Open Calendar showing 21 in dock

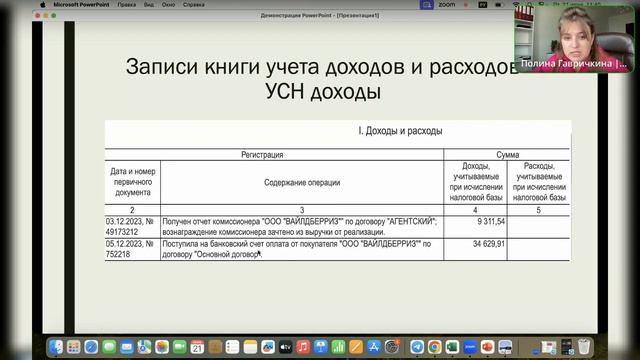(197, 347)
